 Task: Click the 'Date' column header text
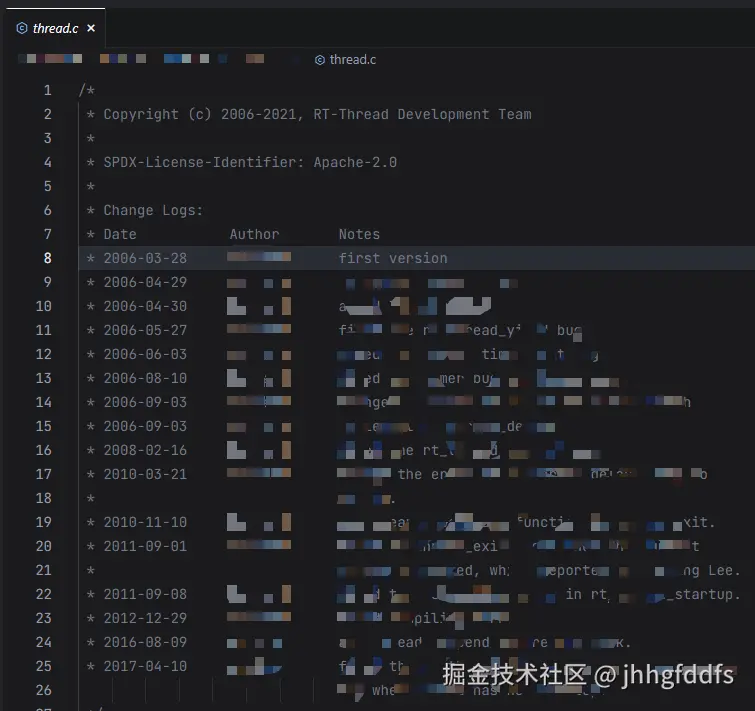[x=120, y=234]
